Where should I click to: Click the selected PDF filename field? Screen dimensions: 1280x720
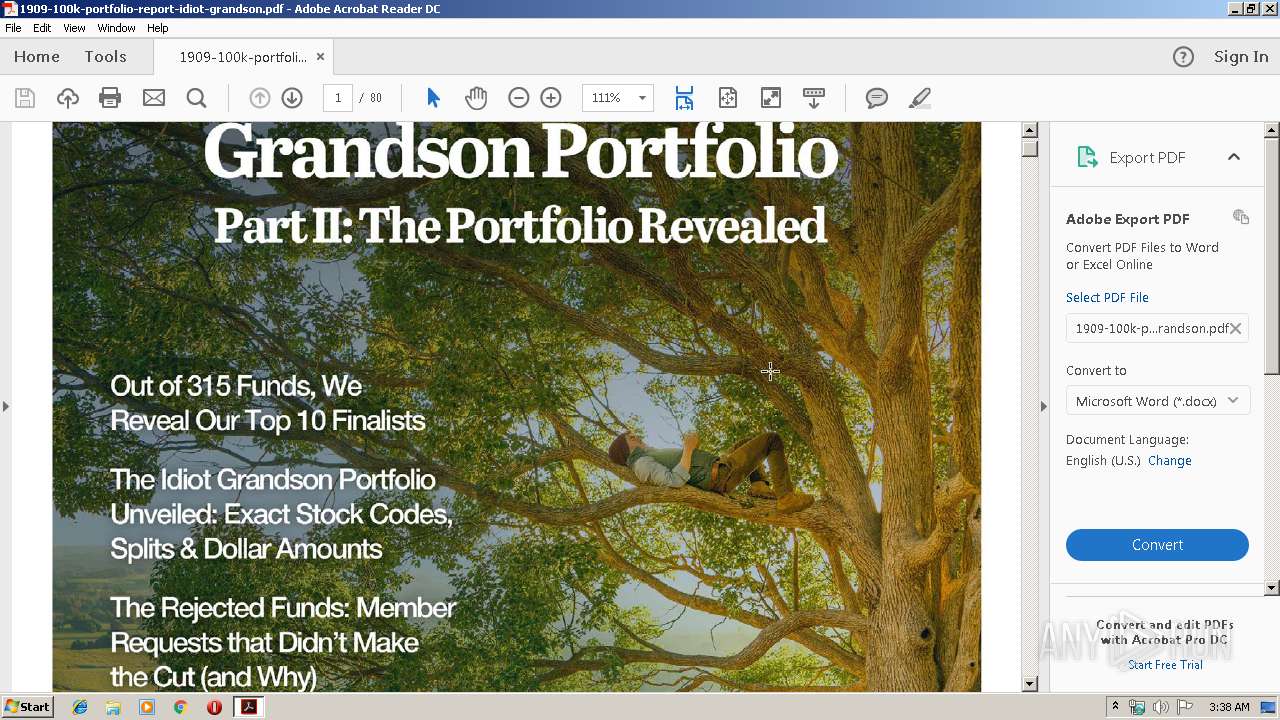(x=1157, y=328)
